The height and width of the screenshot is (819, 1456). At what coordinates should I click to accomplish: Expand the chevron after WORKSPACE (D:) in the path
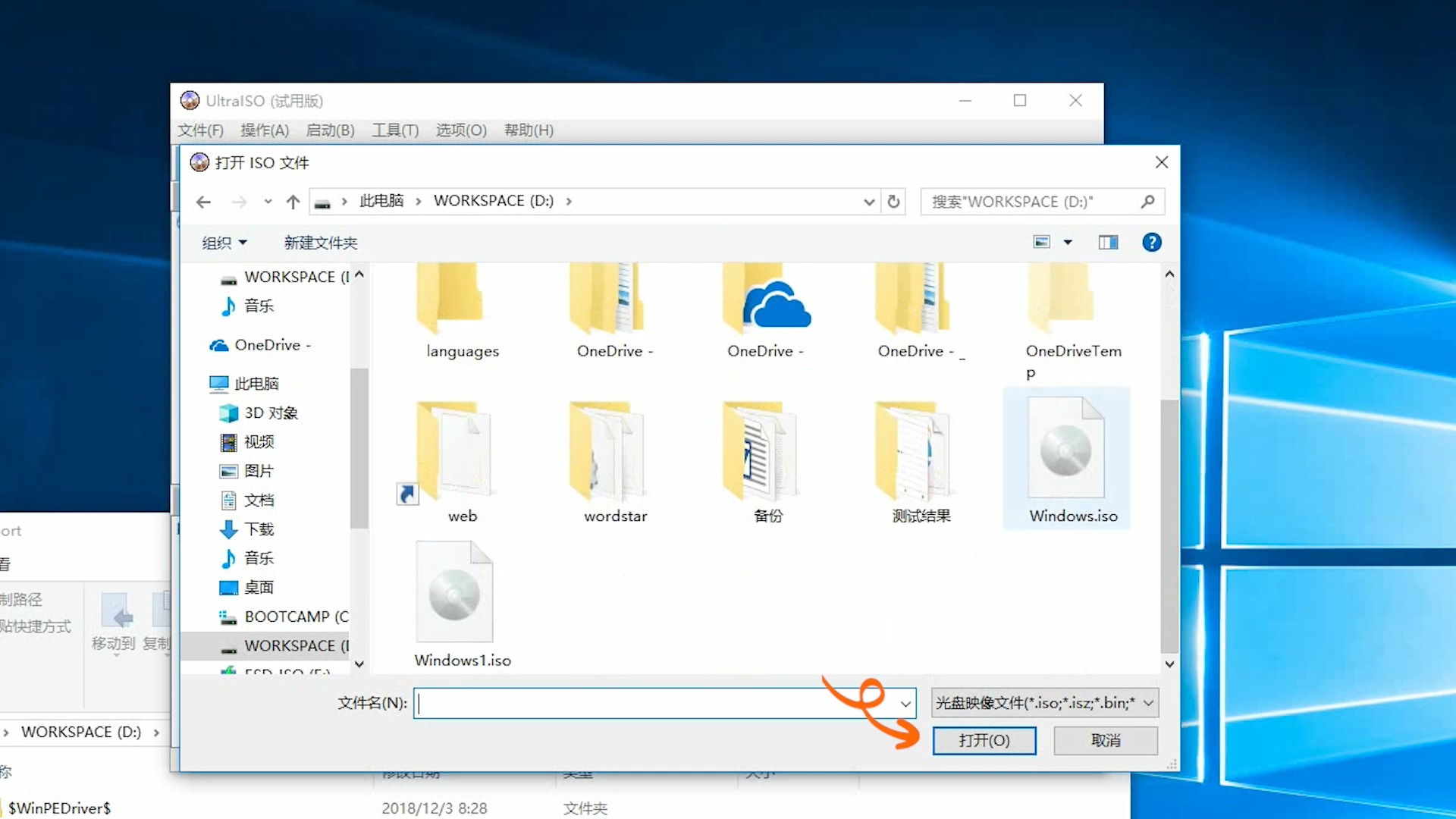click(568, 202)
